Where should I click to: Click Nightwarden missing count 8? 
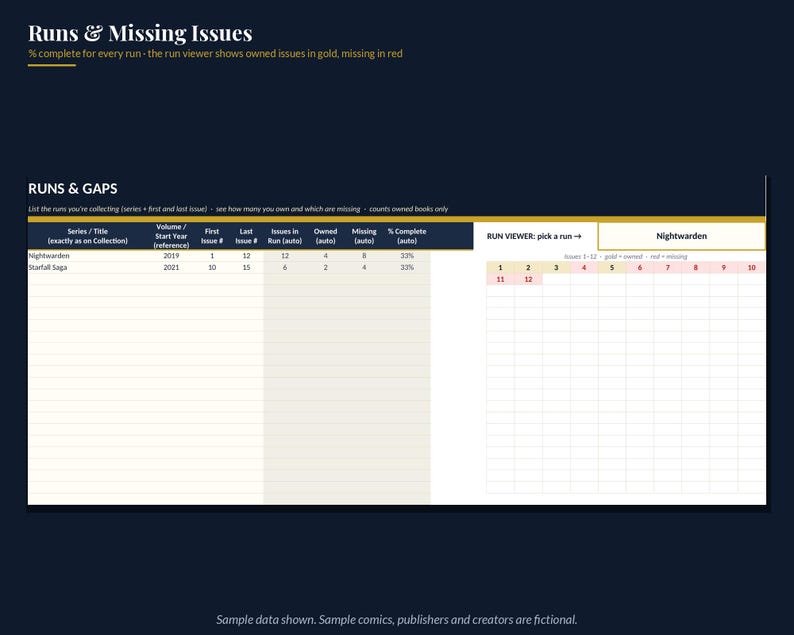[x=364, y=256]
